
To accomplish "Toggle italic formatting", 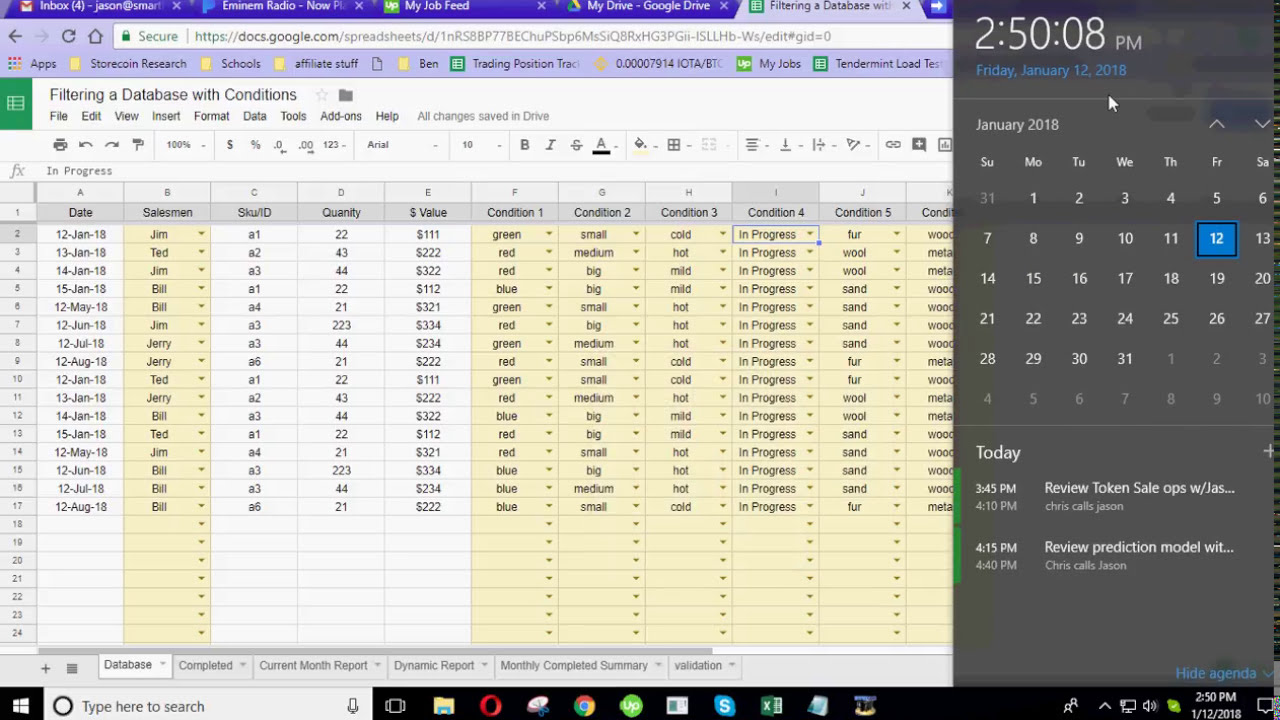I will [550, 145].
